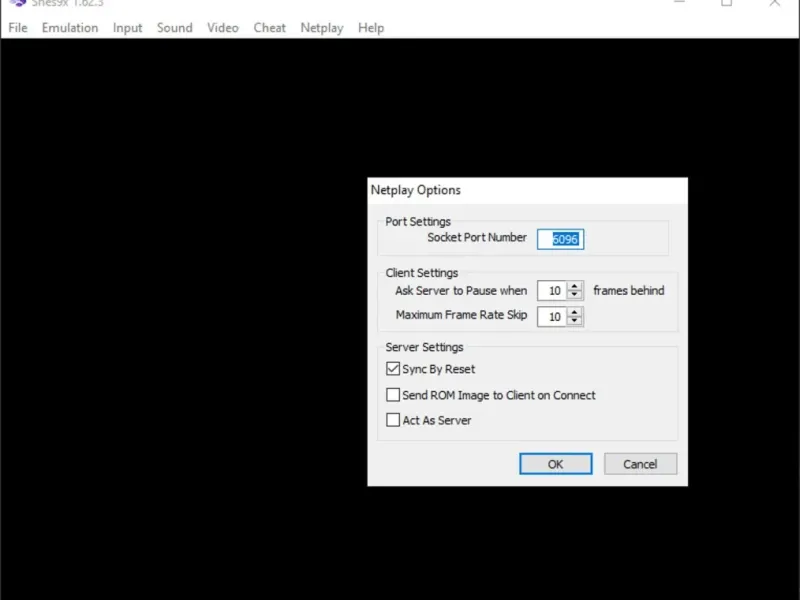This screenshot has width=800, height=600.
Task: Decrease Maximum Frame Rate Skip value
Action: pyautogui.click(x=574, y=320)
